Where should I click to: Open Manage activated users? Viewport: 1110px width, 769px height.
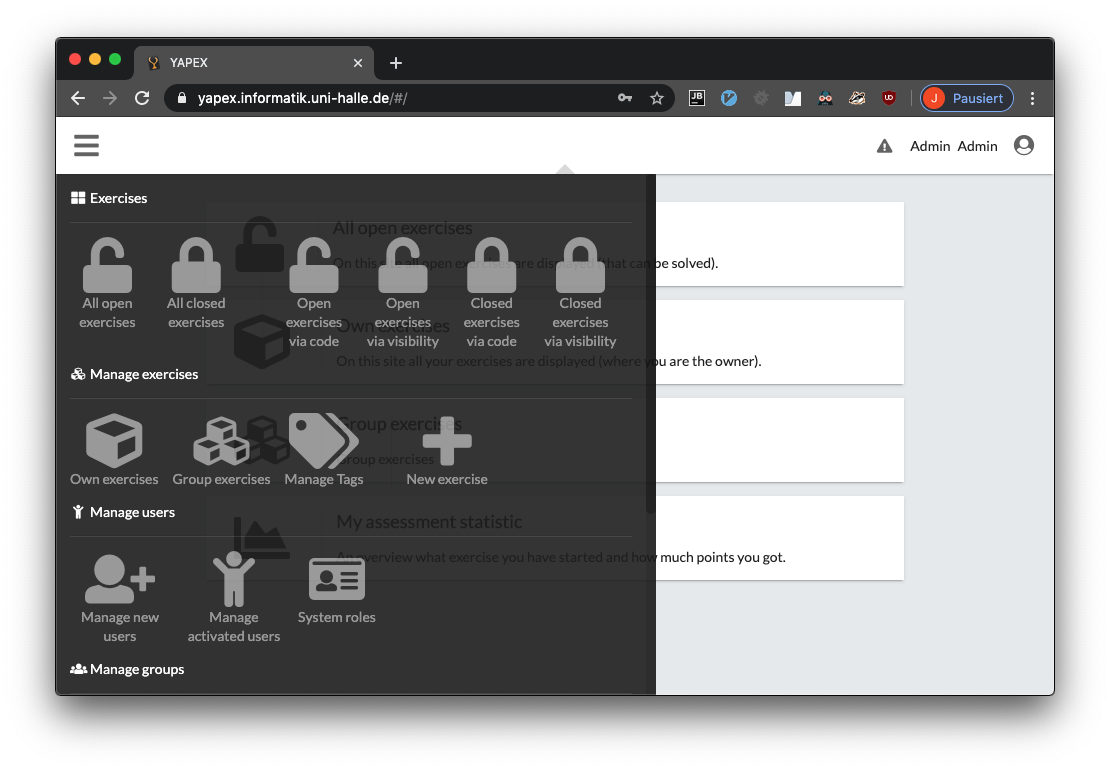pyautogui.click(x=234, y=579)
